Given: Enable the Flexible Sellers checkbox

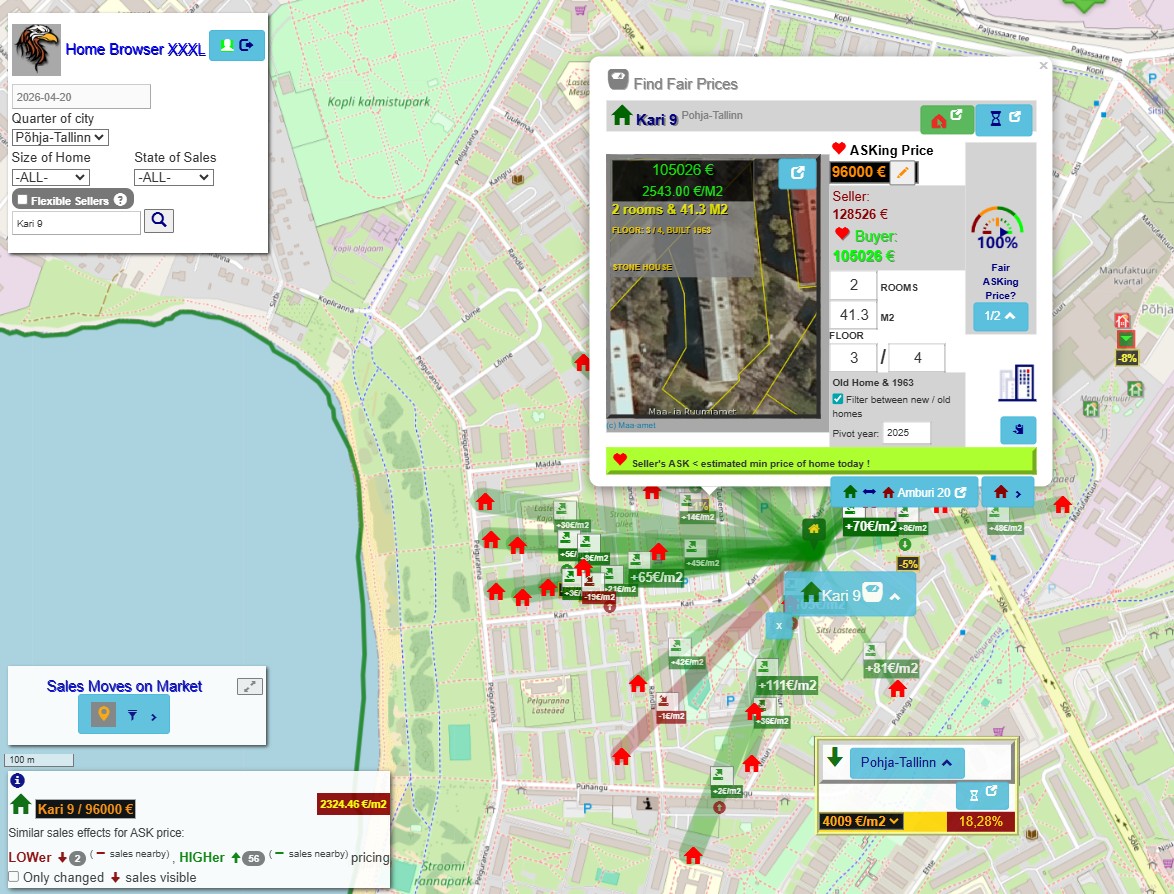Looking at the screenshot, I should (23, 200).
